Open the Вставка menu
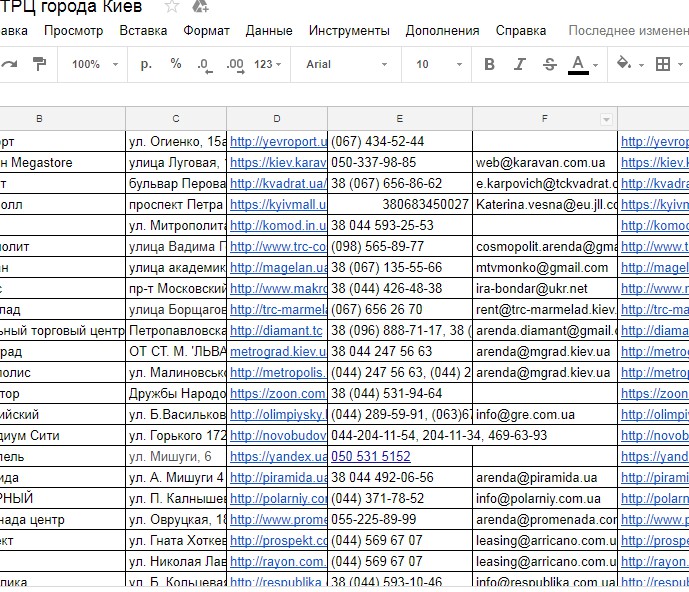This screenshot has width=689, height=592. pyautogui.click(x=143, y=30)
